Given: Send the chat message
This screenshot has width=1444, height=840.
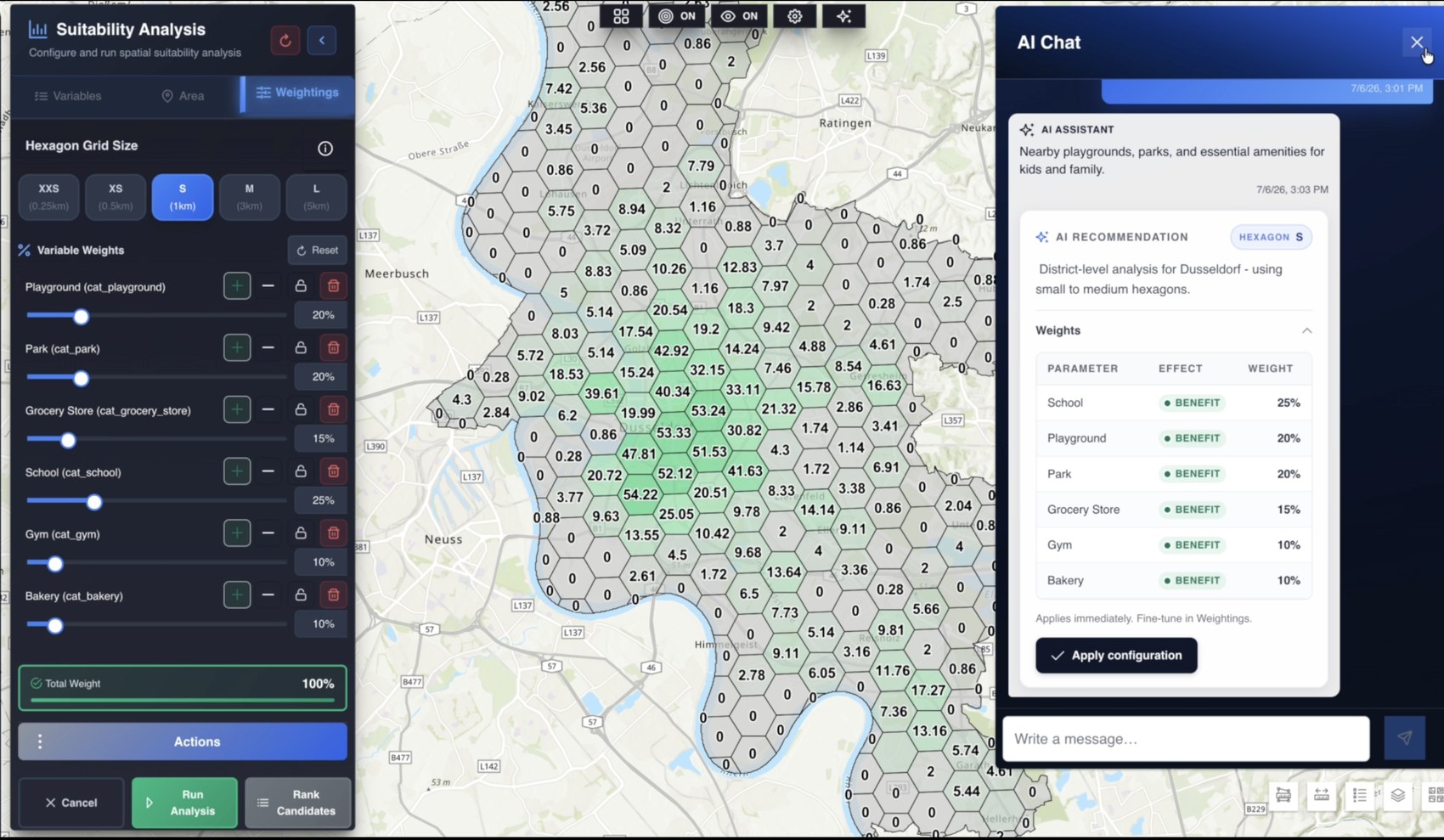Looking at the screenshot, I should point(1405,738).
